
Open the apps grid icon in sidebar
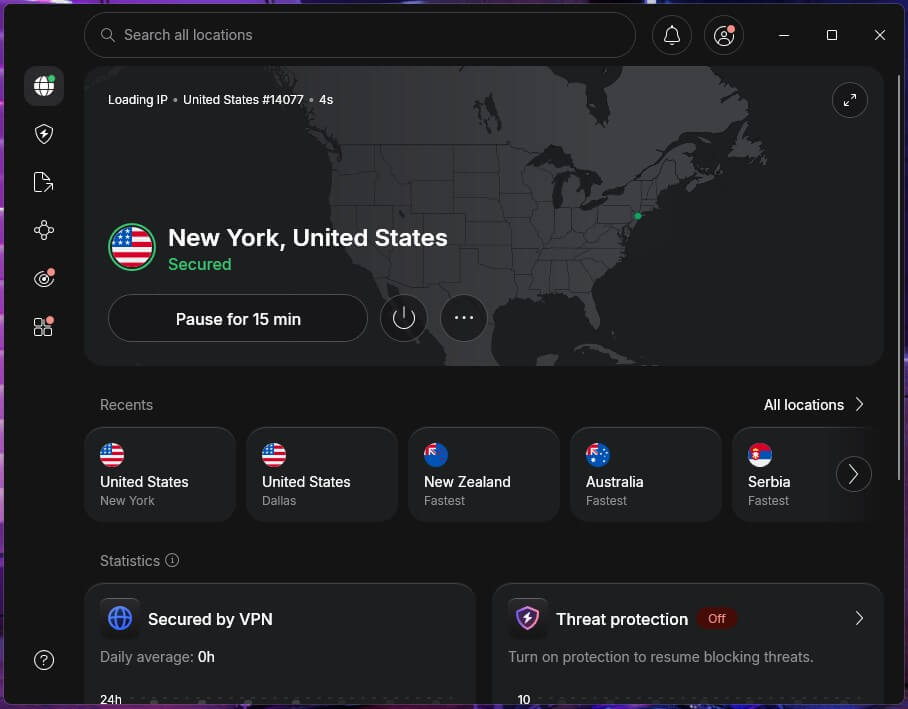44,326
